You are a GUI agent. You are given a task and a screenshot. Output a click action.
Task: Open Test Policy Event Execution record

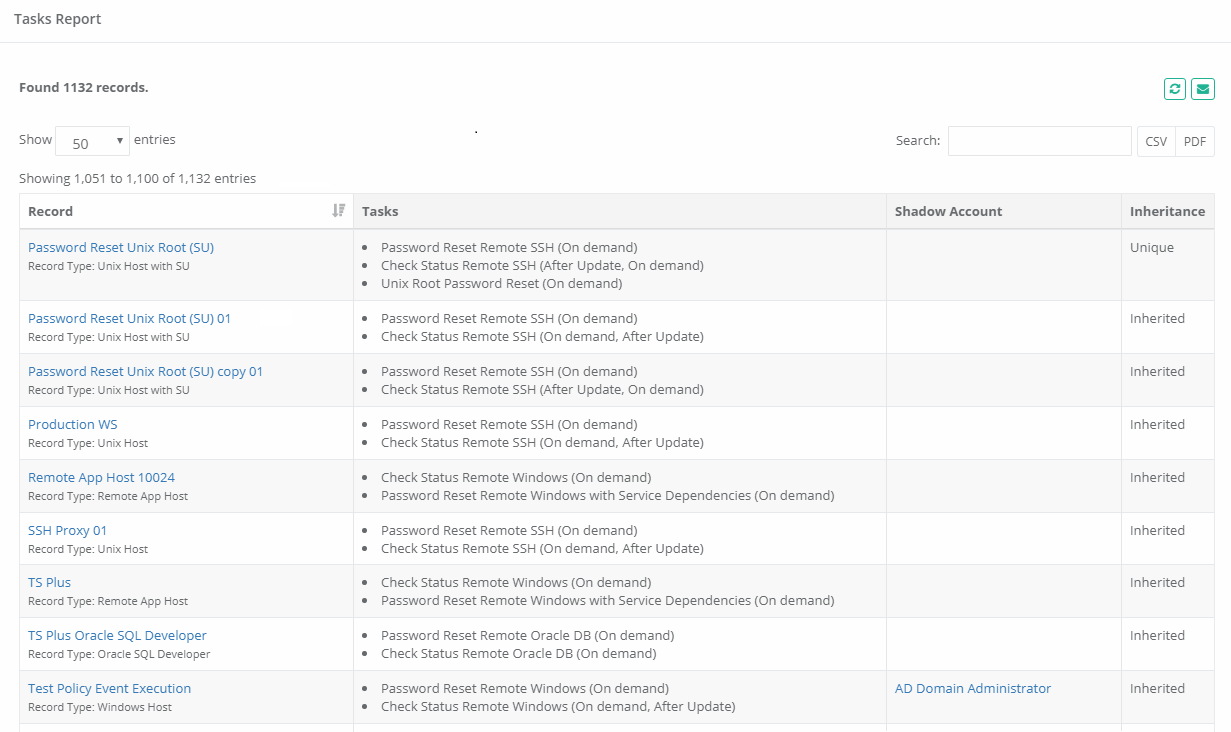[x=109, y=689]
